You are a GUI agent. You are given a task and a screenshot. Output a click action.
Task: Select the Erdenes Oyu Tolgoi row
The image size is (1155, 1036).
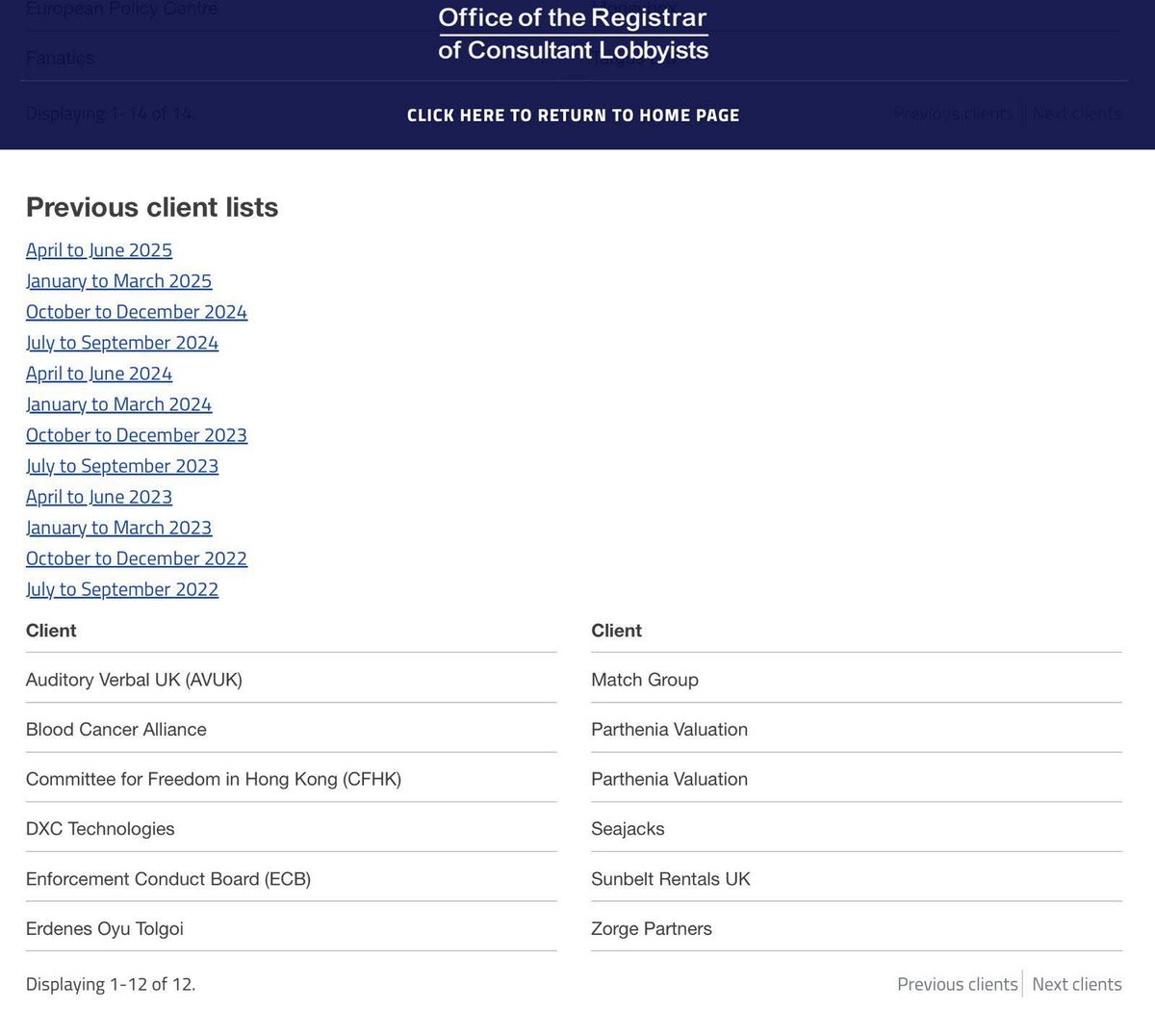[x=292, y=929]
